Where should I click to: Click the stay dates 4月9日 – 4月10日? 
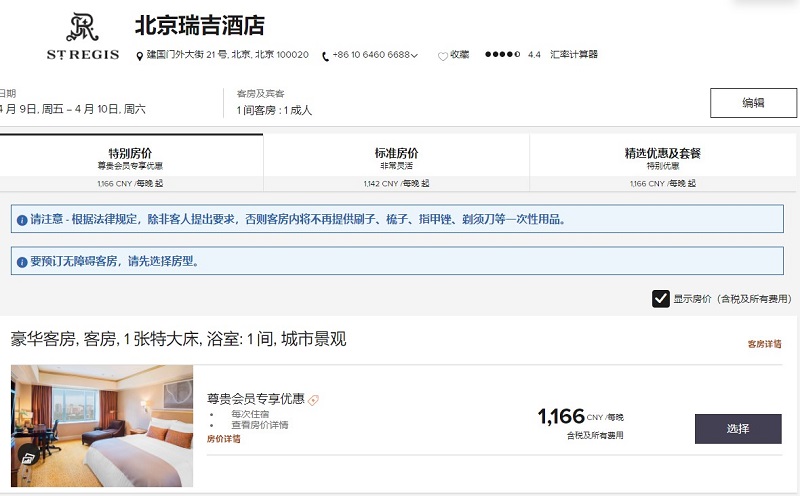tap(72, 109)
